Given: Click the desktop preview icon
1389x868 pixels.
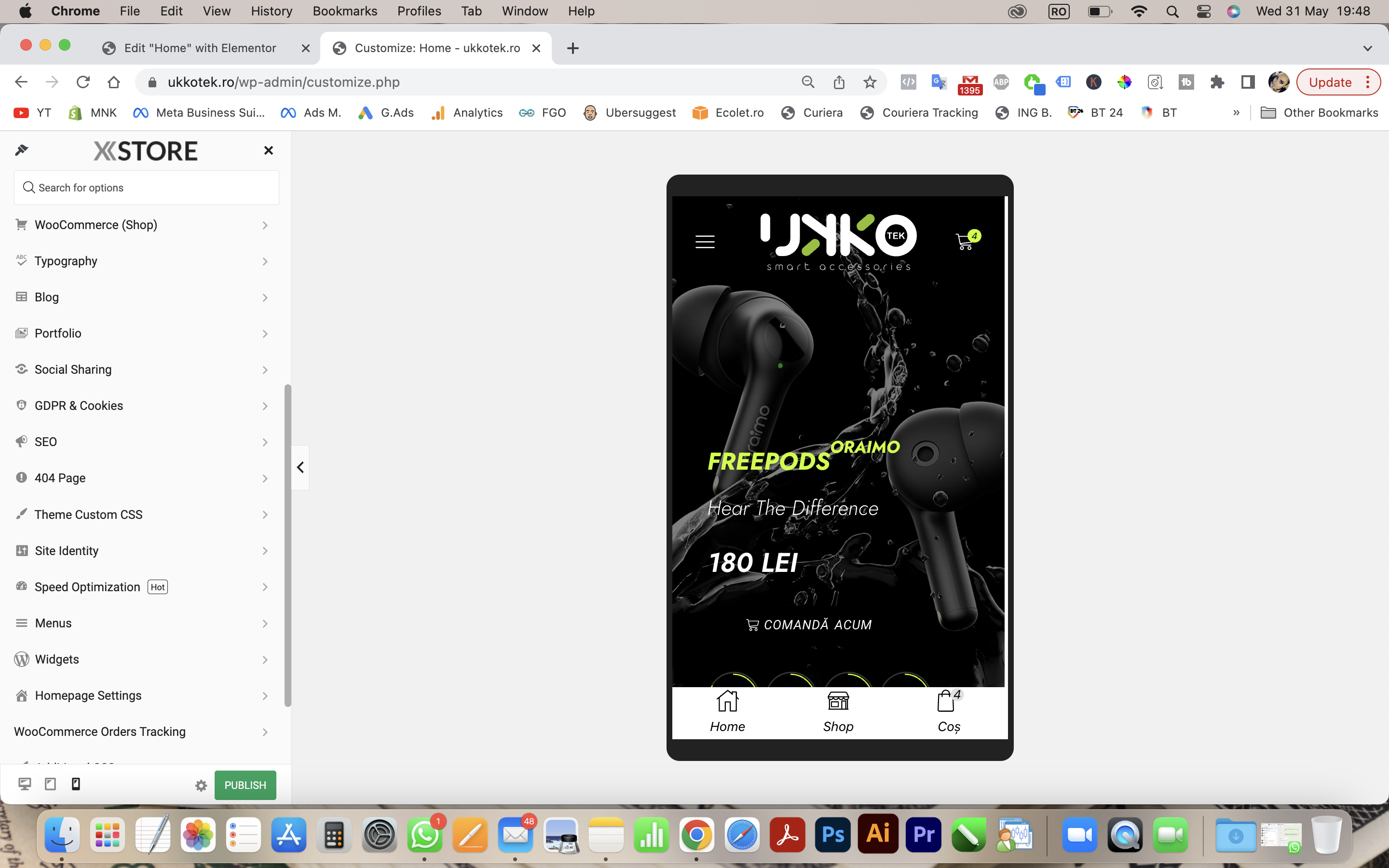Looking at the screenshot, I should click(x=24, y=784).
